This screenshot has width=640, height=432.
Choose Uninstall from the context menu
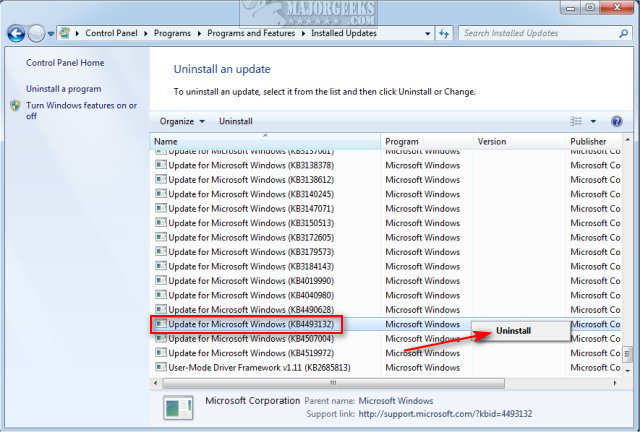tap(521, 331)
